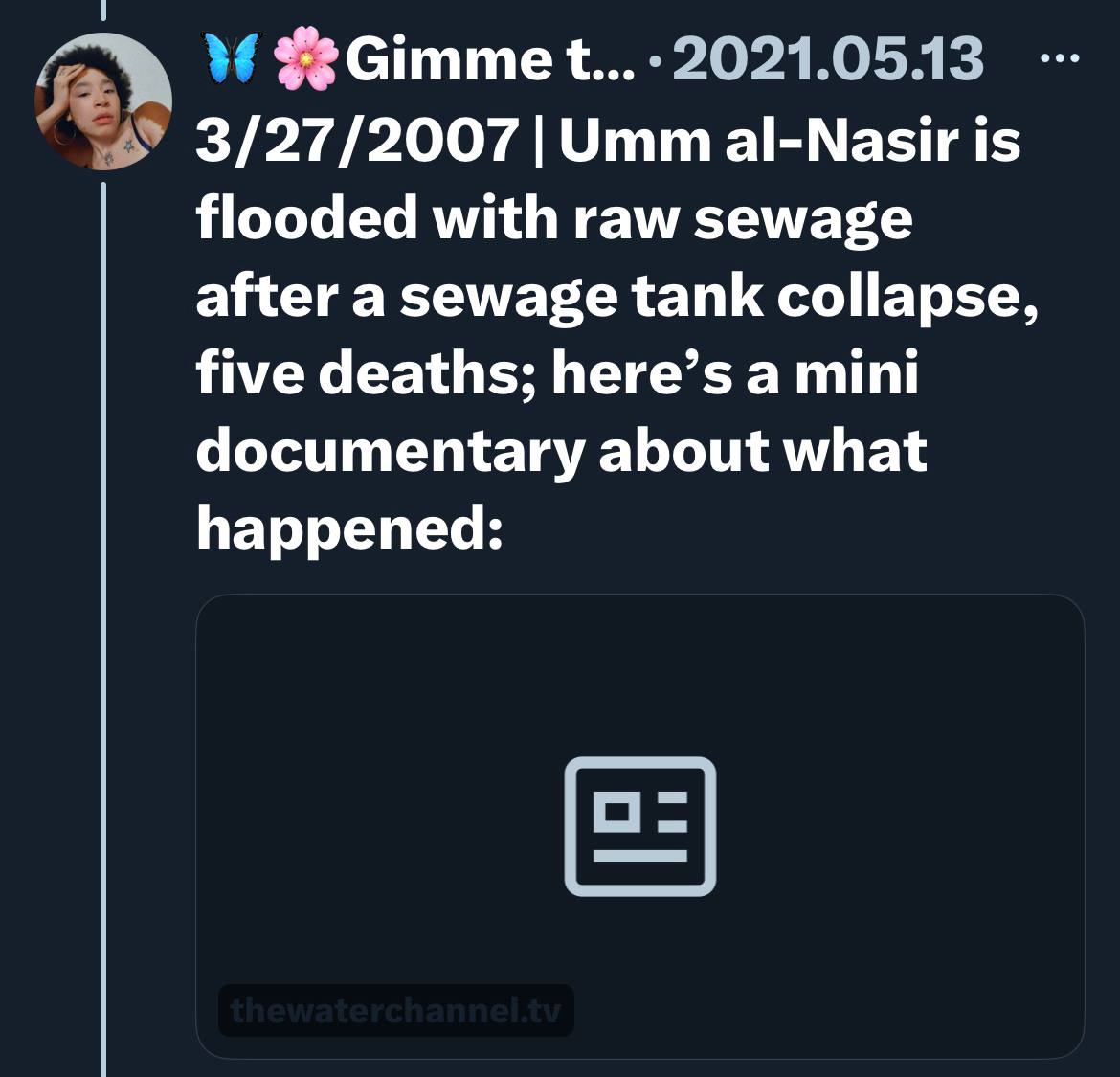Click the separator dot before the date
This screenshot has height=1077, width=1120.
pos(654,61)
